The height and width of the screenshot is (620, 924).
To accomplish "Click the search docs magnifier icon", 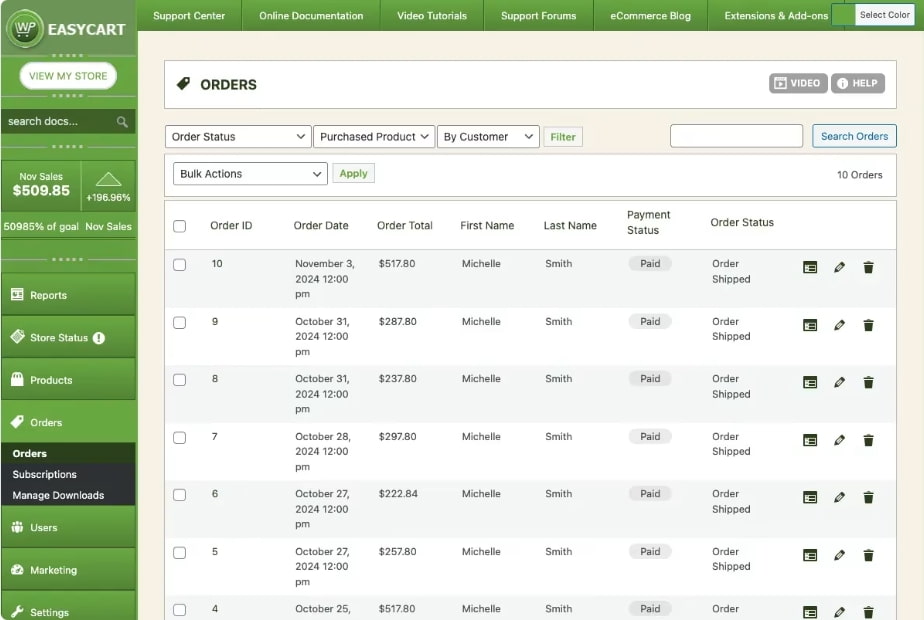I will pyautogui.click(x=122, y=122).
